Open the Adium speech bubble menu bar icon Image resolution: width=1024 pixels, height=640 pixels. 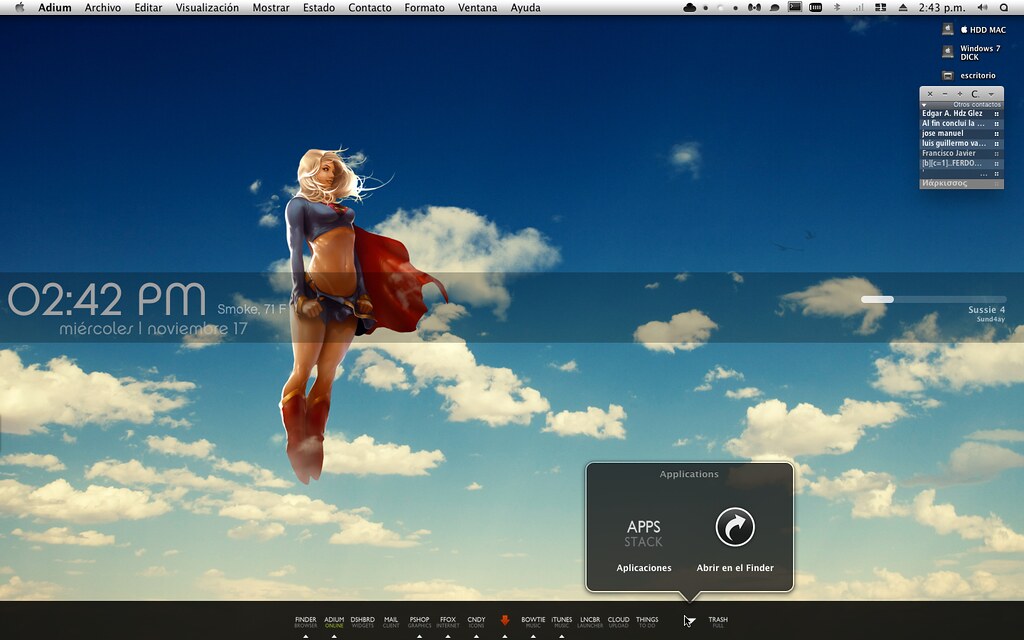[775, 8]
